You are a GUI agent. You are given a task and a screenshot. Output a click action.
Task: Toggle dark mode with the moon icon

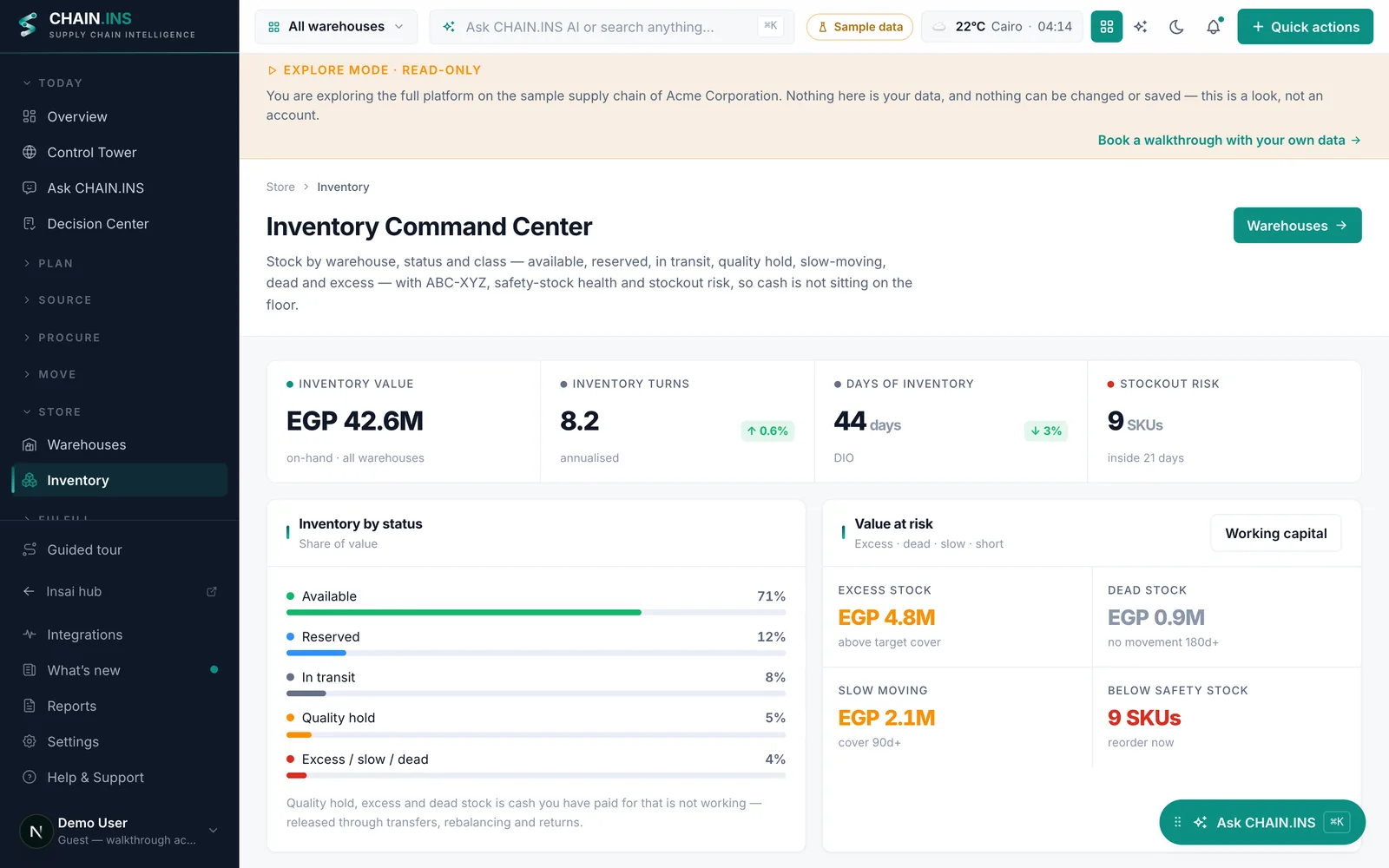click(1176, 27)
